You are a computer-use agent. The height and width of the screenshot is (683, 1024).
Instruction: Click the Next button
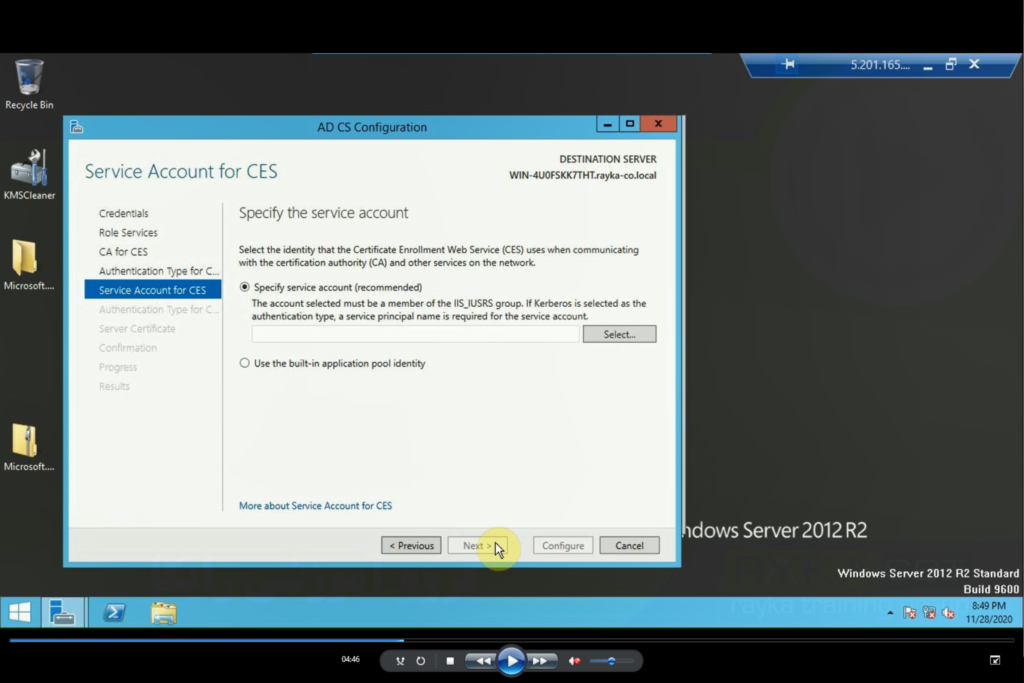[477, 545]
